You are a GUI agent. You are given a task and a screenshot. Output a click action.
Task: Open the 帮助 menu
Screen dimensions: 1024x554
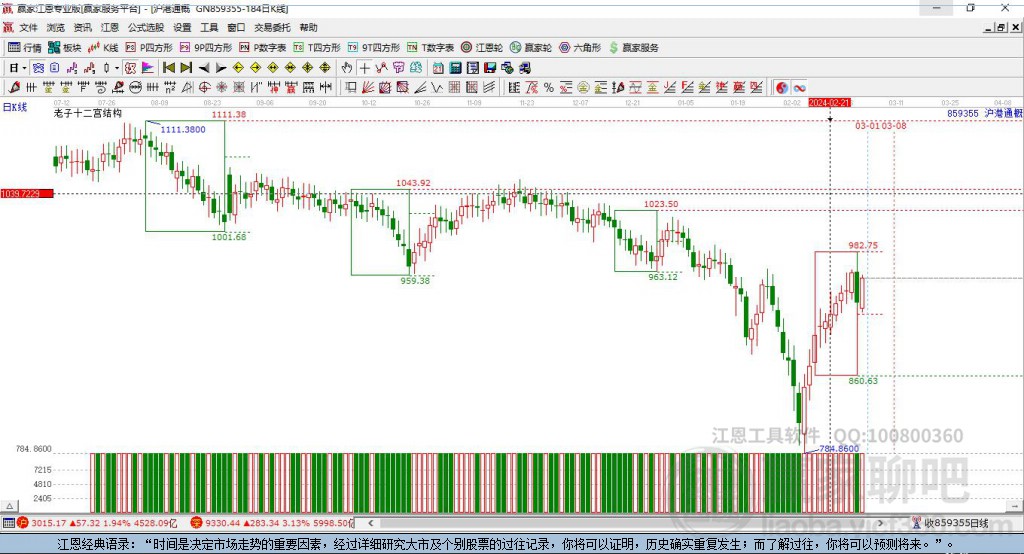pos(308,27)
